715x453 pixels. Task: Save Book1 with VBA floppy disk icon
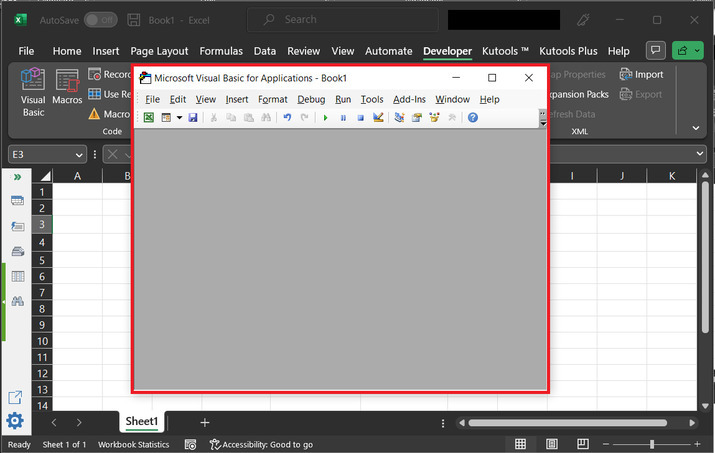pyautogui.click(x=193, y=118)
